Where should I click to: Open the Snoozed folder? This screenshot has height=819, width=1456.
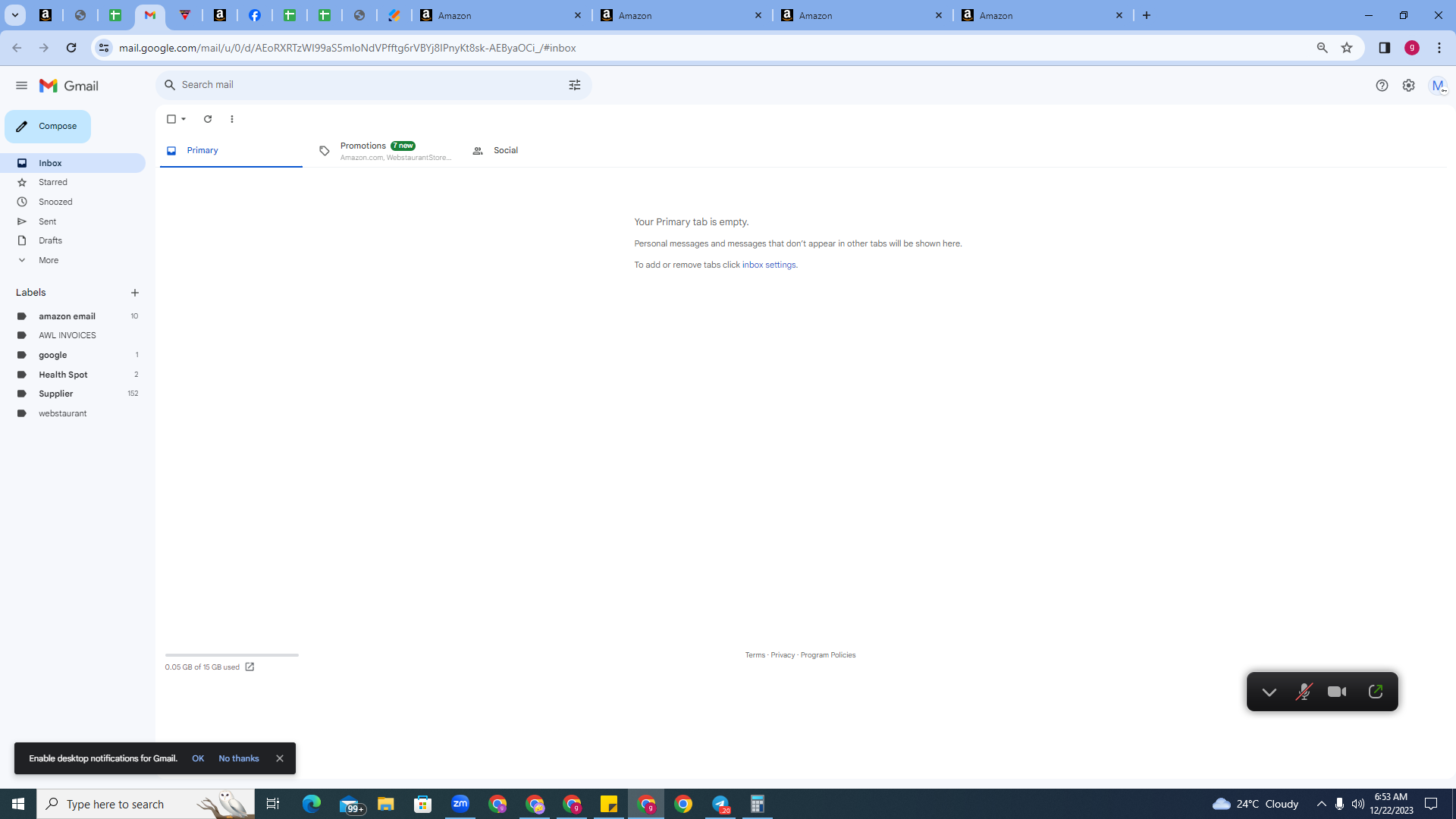coord(73,202)
